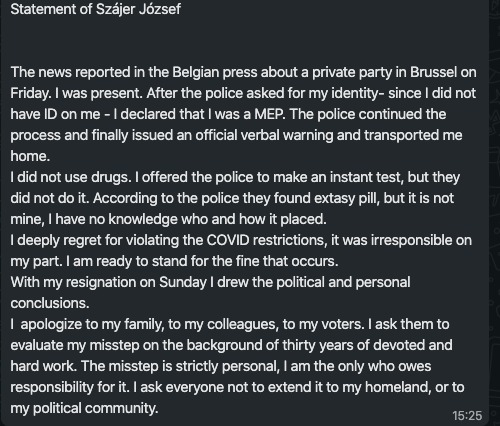The image size is (500, 426).
Task: Click the word 'conclusions.' in message
Action: 50,303
